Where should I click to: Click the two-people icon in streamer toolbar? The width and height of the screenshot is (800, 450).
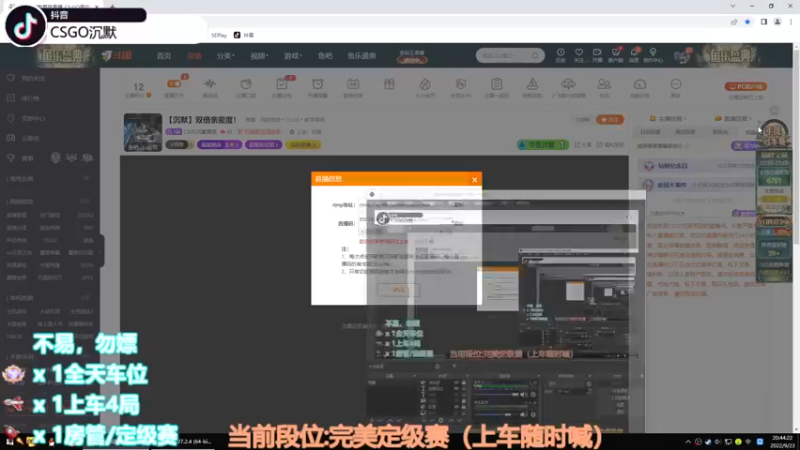604,84
